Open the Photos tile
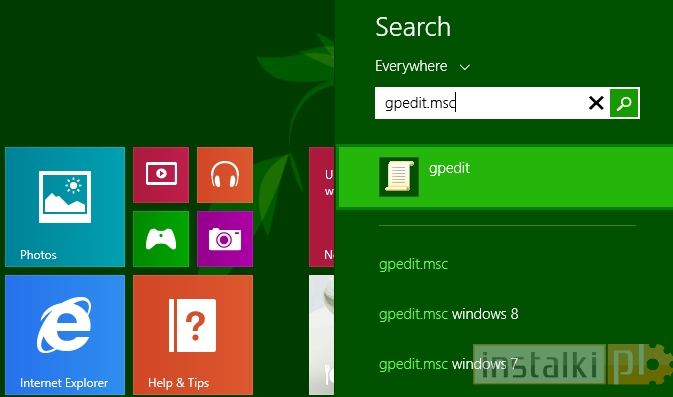This screenshot has width=673, height=397. tap(65, 207)
